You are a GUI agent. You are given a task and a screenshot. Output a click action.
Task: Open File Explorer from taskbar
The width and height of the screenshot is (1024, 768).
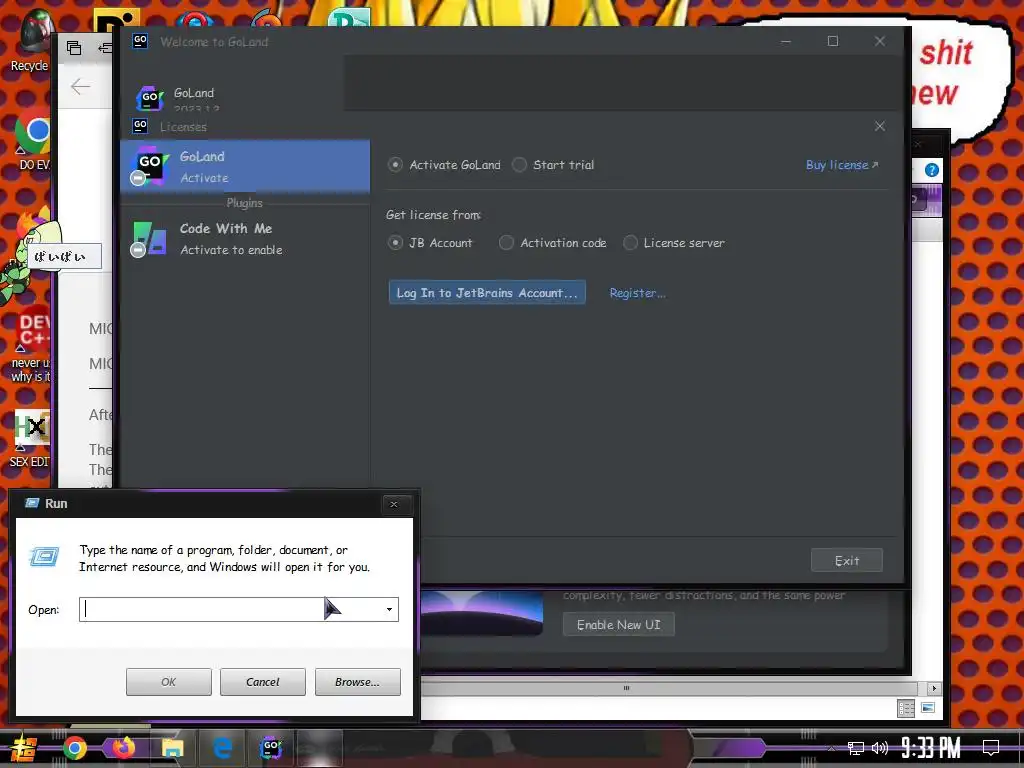172,748
